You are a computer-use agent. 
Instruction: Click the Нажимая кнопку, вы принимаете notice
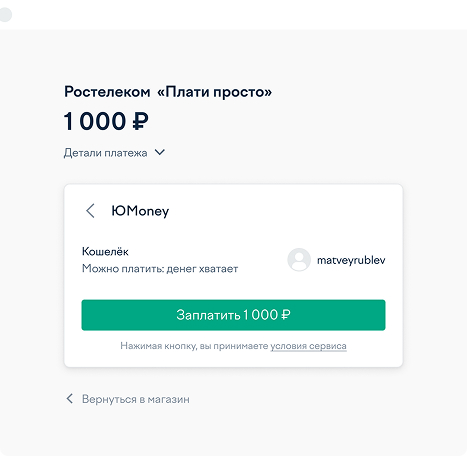coord(194,346)
